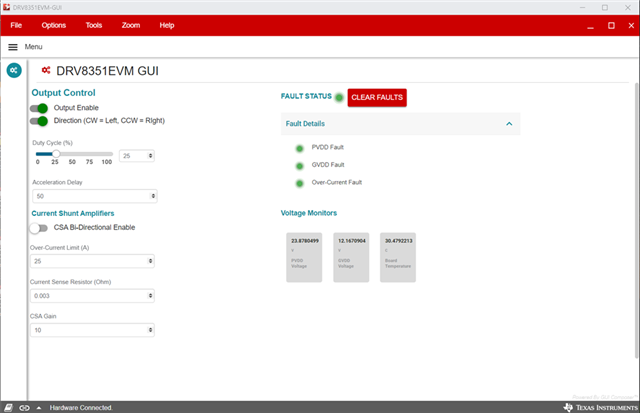640x413 pixels.
Task: Click the Acceleration Delay input field
Action: [95, 196]
